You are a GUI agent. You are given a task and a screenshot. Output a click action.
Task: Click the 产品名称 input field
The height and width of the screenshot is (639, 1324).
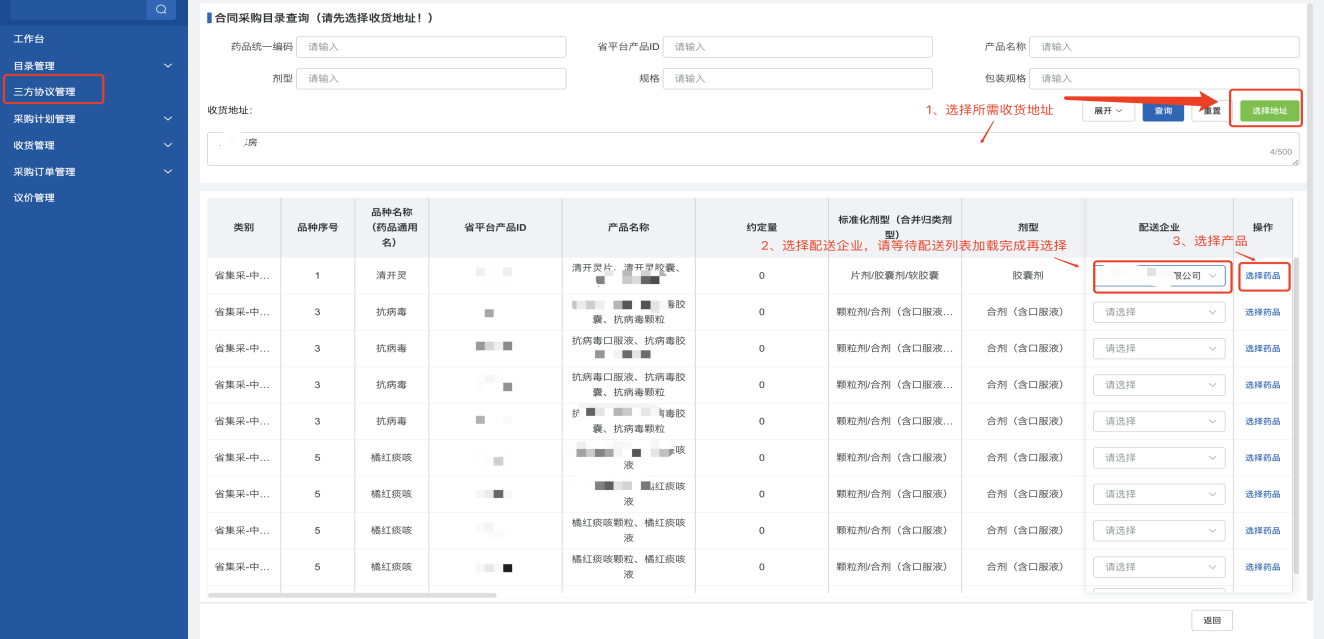(1164, 47)
